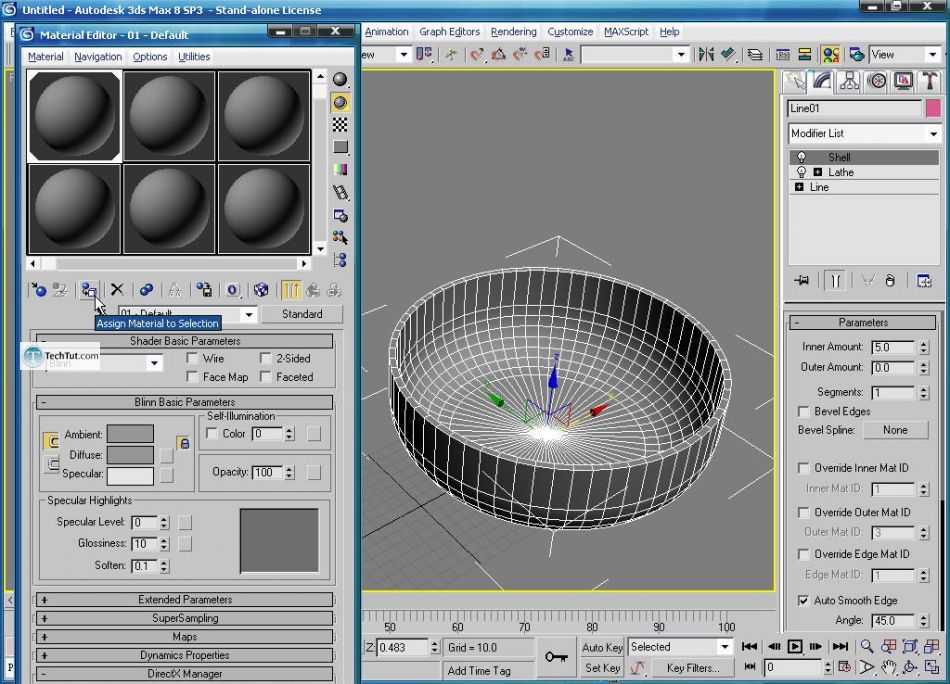The height and width of the screenshot is (684, 950).
Task: Click the Standard material type button
Action: 302,314
